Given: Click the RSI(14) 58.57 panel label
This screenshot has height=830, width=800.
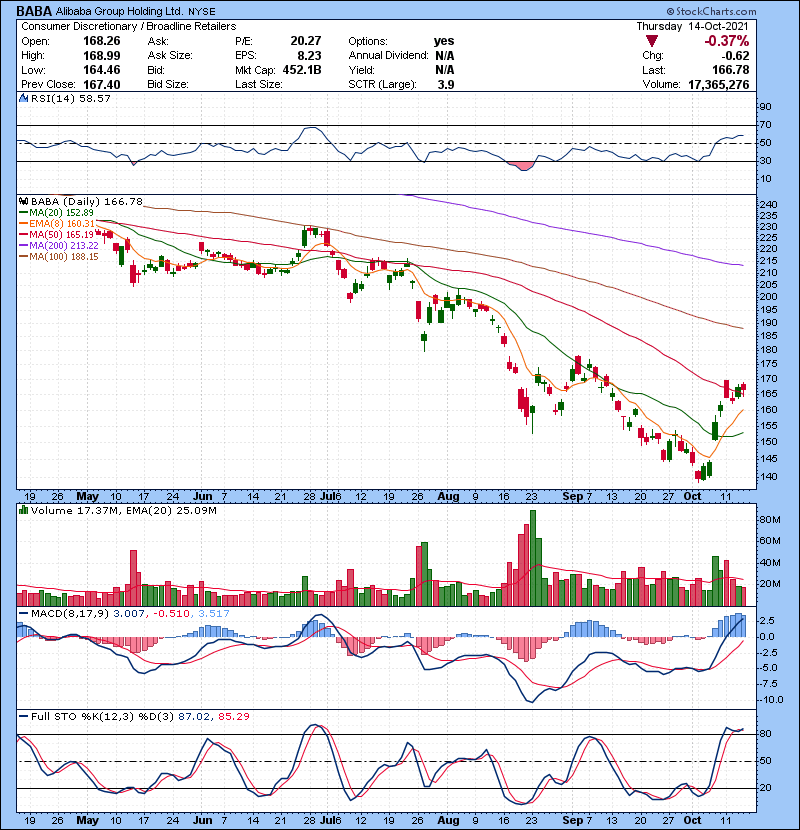Looking at the screenshot, I should (70, 98).
